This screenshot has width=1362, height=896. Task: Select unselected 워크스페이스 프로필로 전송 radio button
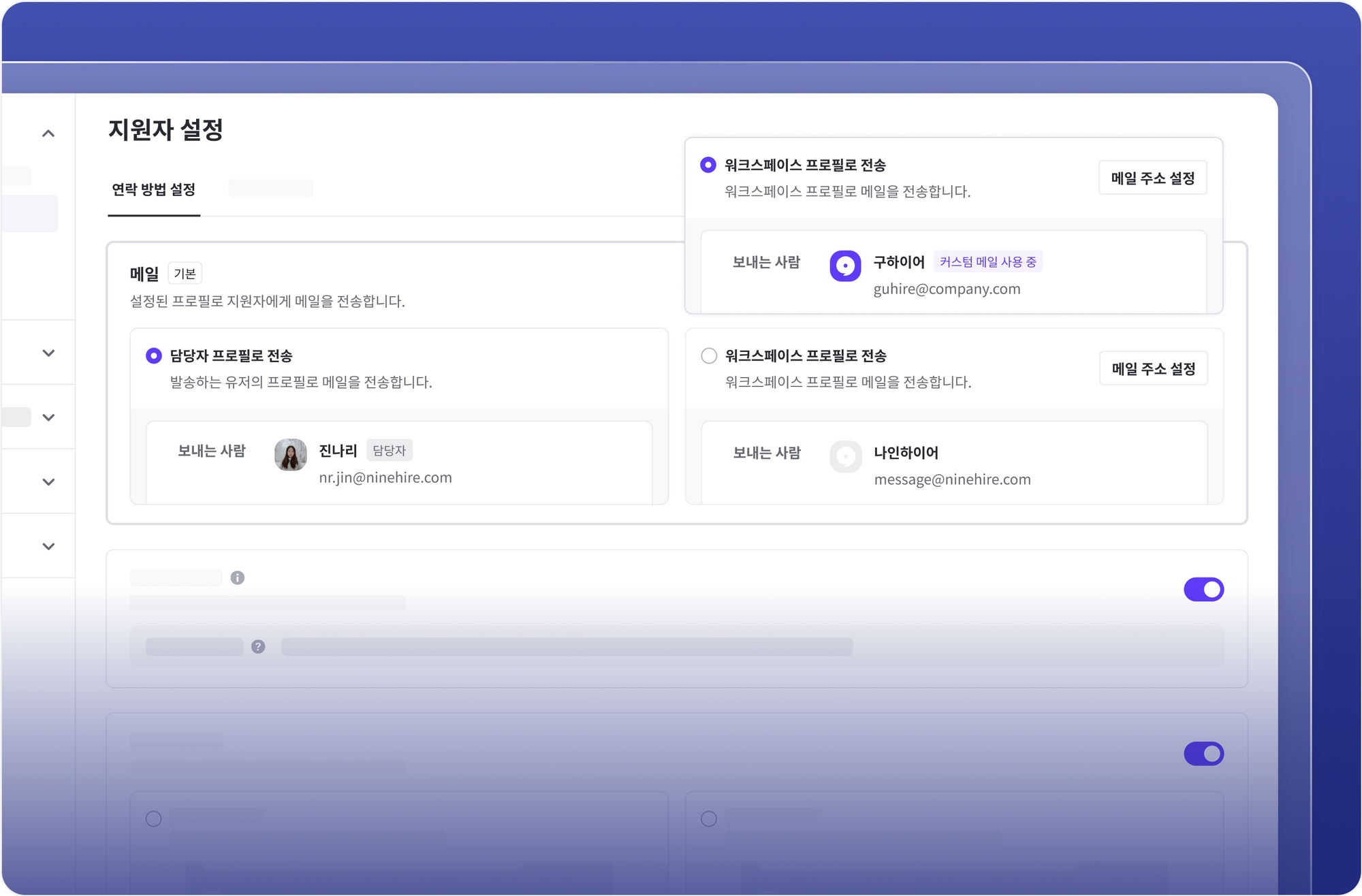pyautogui.click(x=709, y=355)
